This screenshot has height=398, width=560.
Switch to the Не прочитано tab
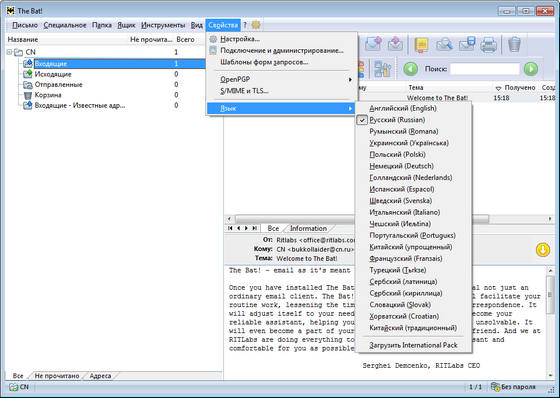56,376
